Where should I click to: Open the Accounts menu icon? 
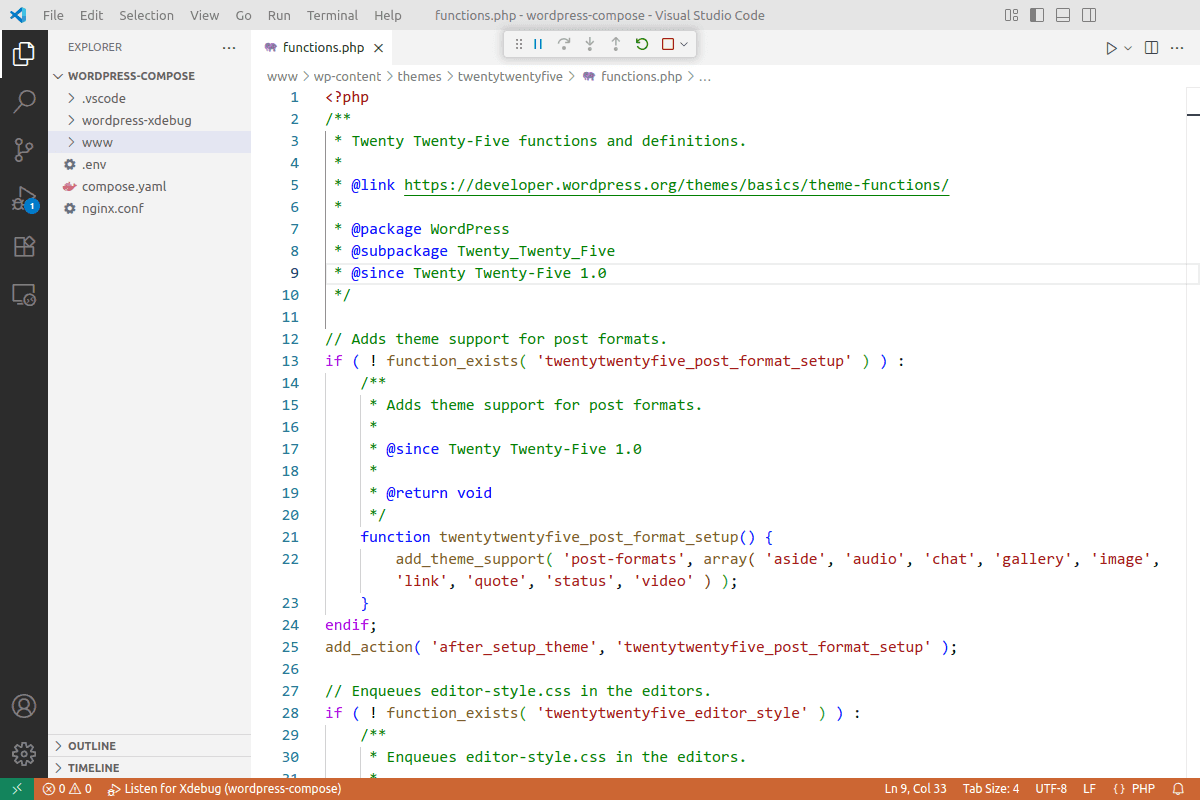[x=24, y=706]
